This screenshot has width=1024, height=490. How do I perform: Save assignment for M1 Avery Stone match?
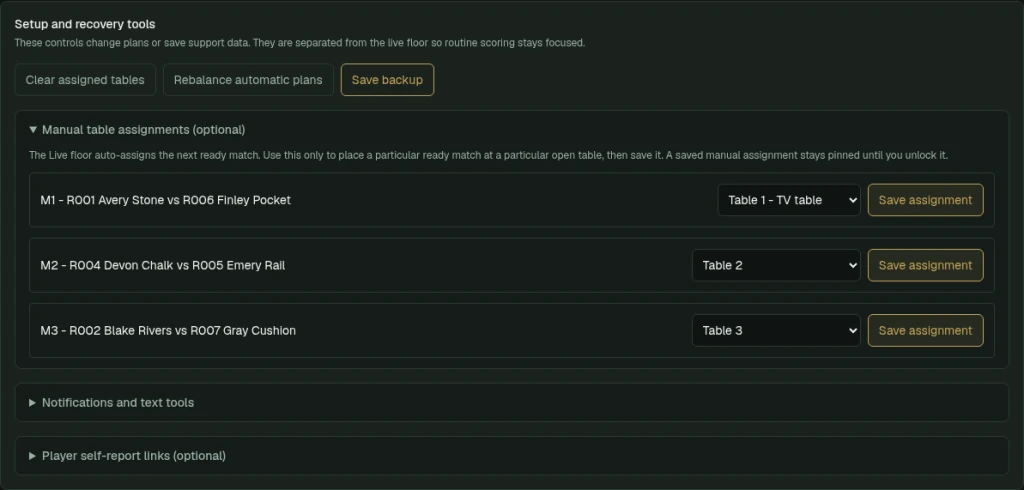[x=925, y=200]
